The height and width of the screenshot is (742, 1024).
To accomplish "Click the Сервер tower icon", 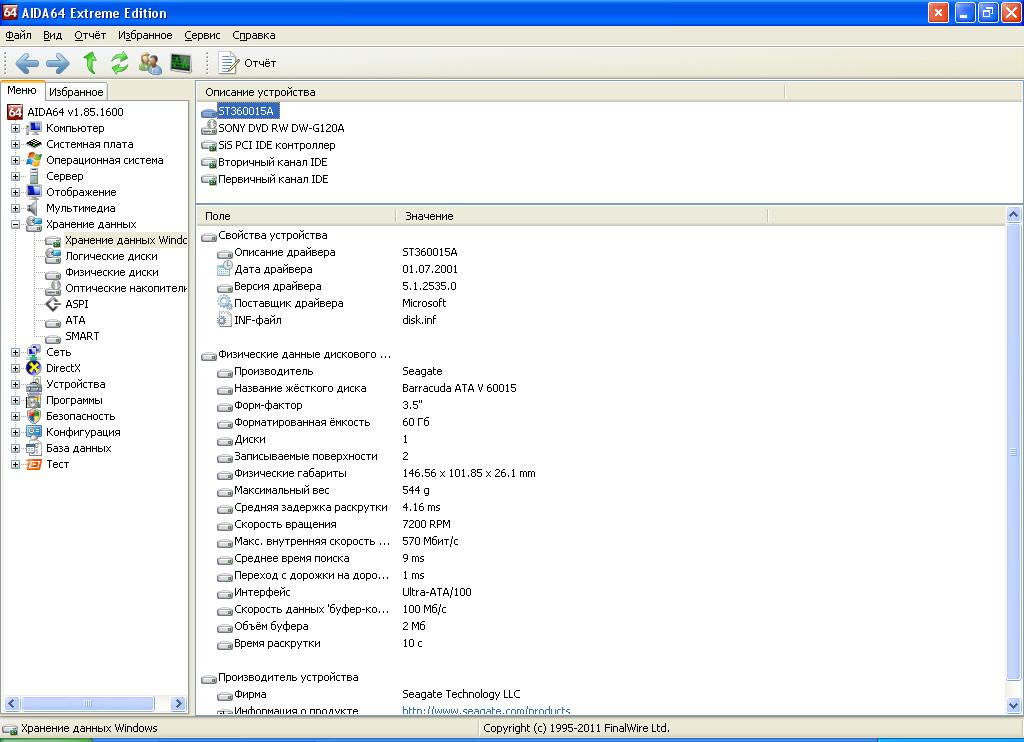I will coord(34,176).
